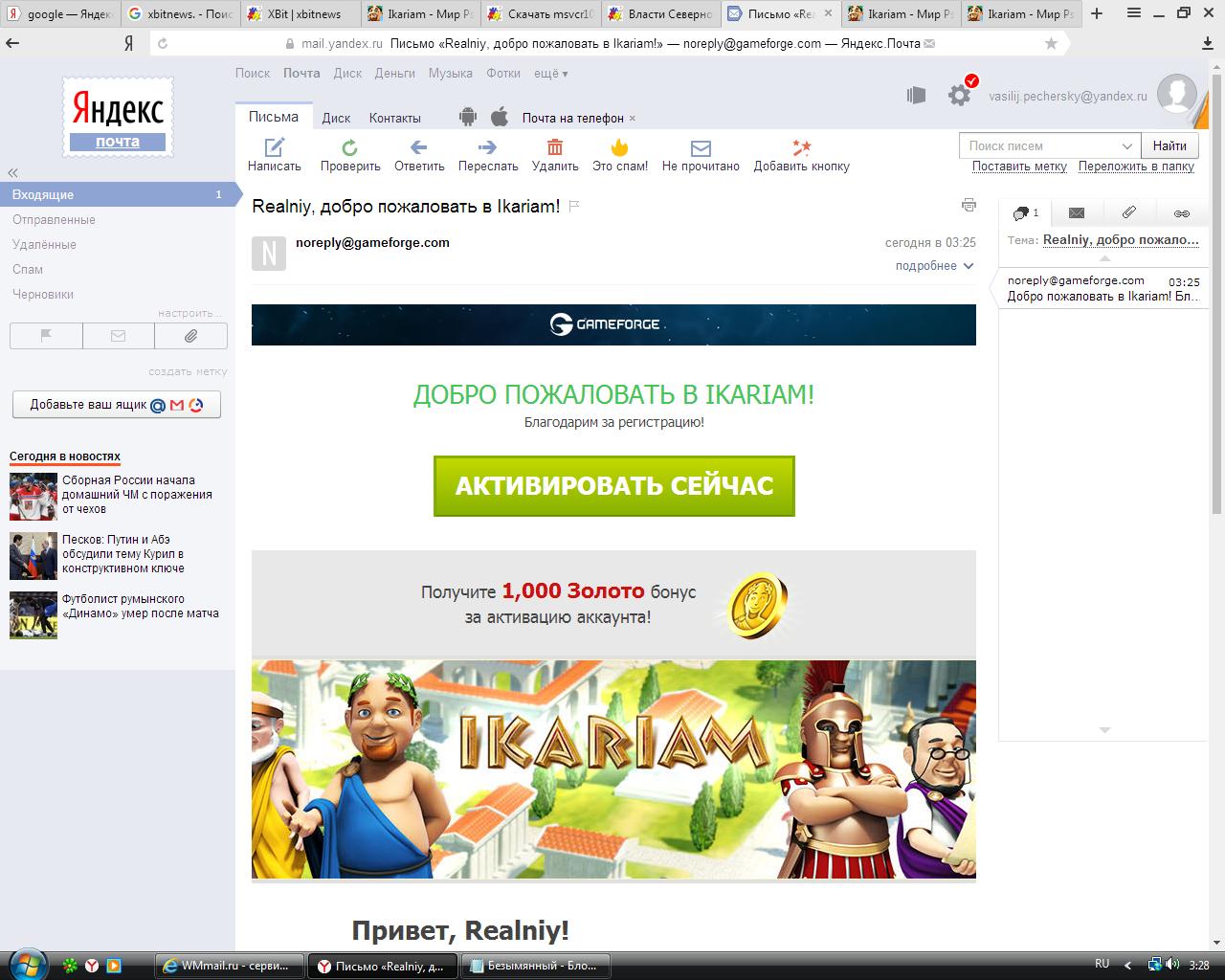This screenshot has height=980, width=1225.
Task: Open the Отправленные folder
Action: coord(54,219)
